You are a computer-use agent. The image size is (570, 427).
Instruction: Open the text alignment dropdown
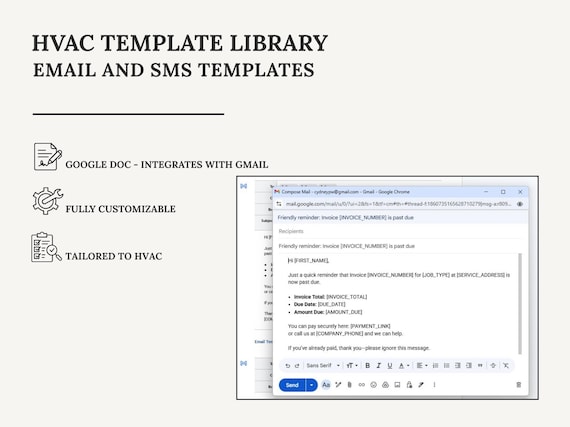(422, 366)
